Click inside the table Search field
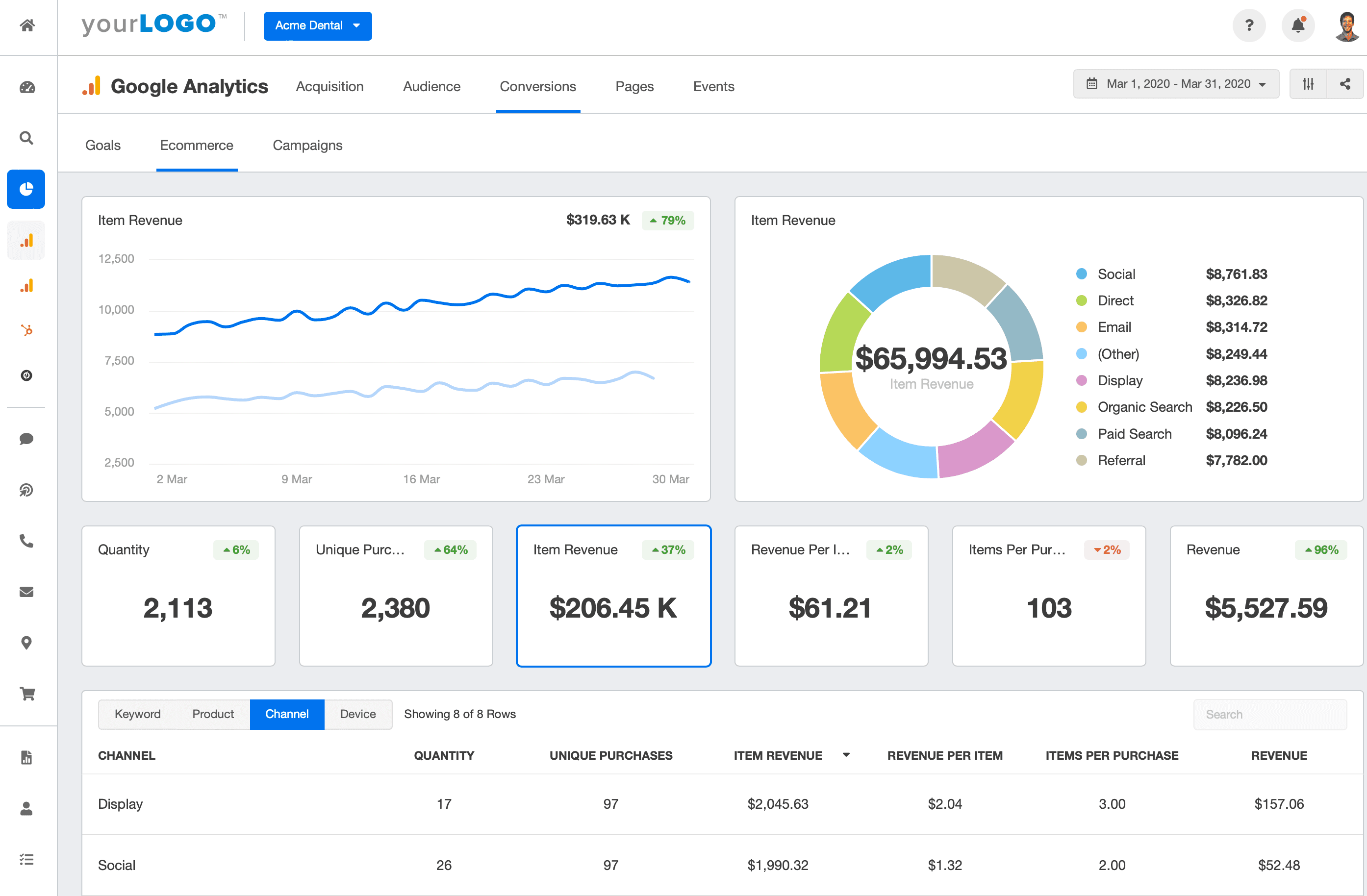The height and width of the screenshot is (896, 1367). tap(1270, 714)
